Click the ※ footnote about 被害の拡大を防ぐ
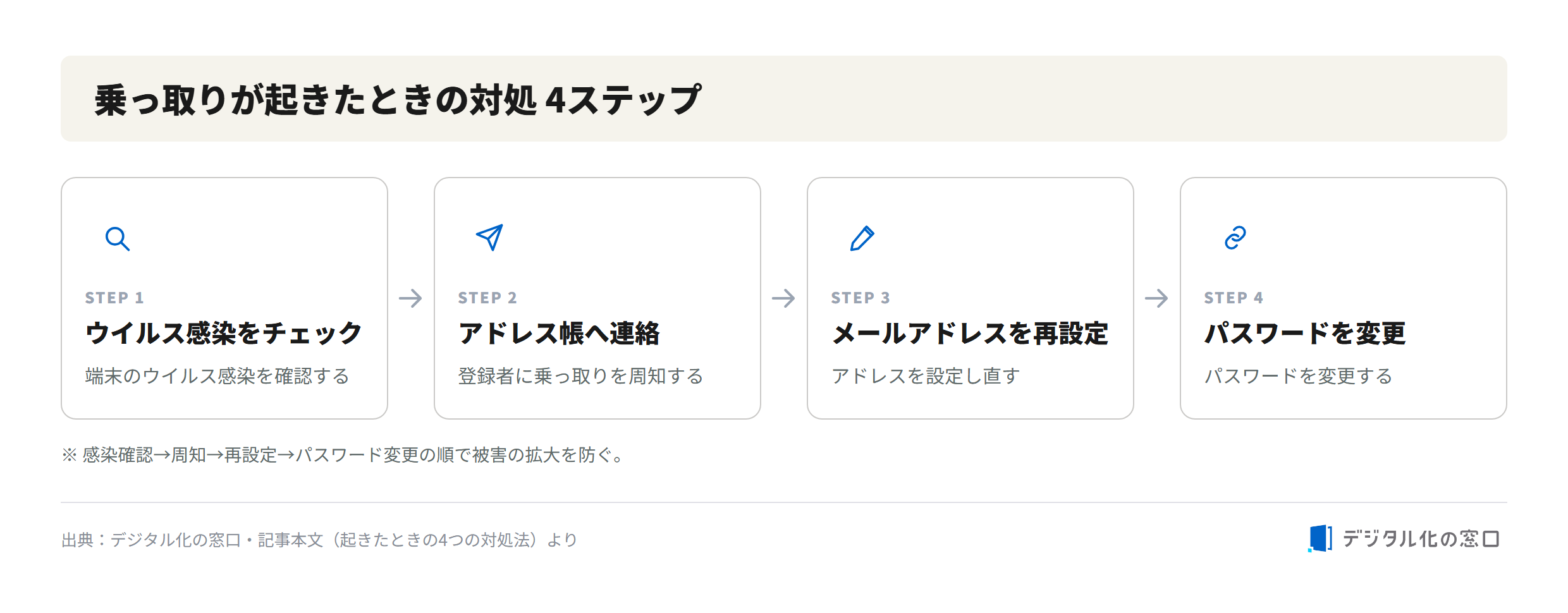This screenshot has width=1568, height=613. point(344,454)
